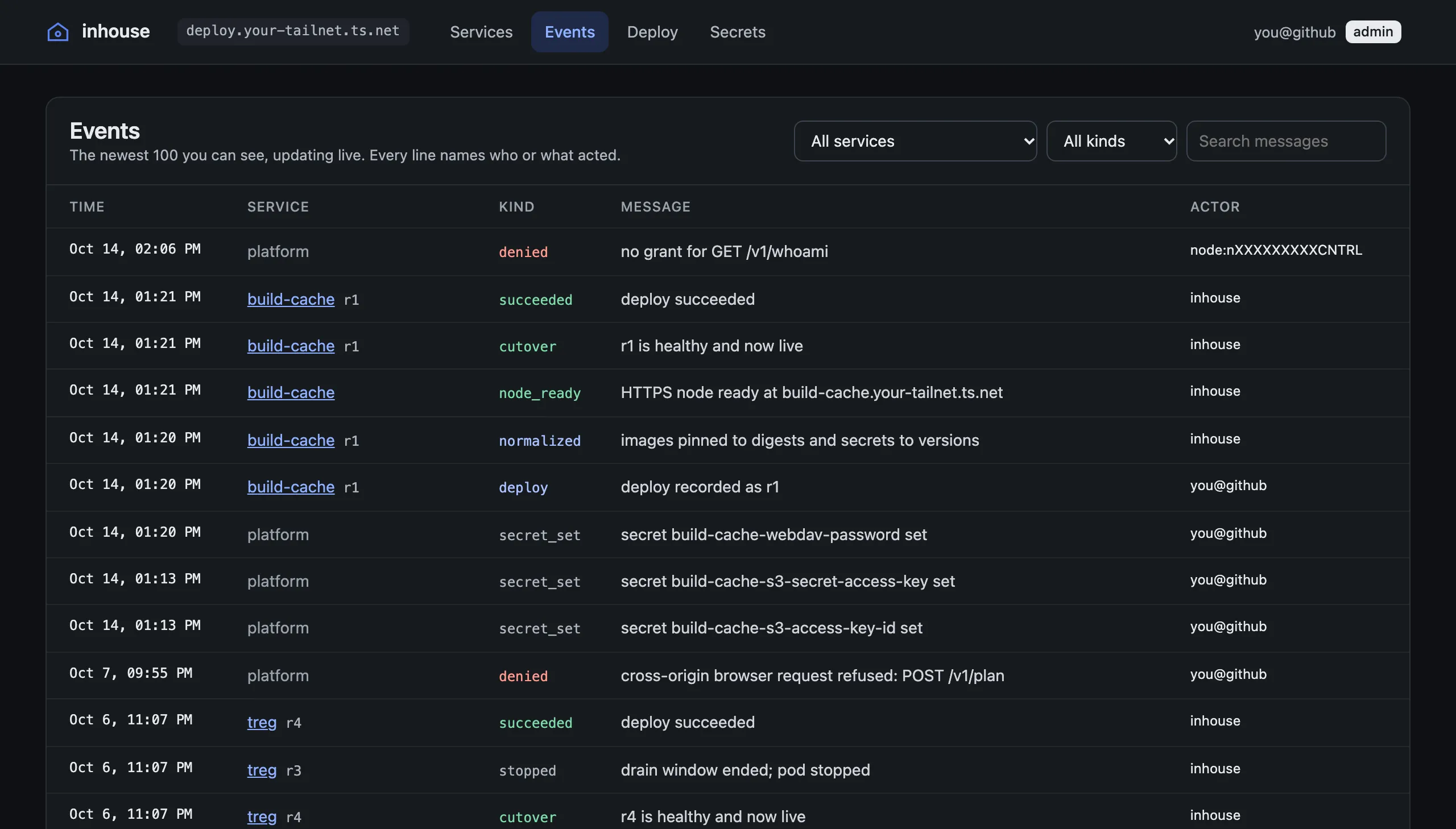Viewport: 1456px width, 829px height.
Task: Click the MESSAGE column header
Action: coord(655,206)
